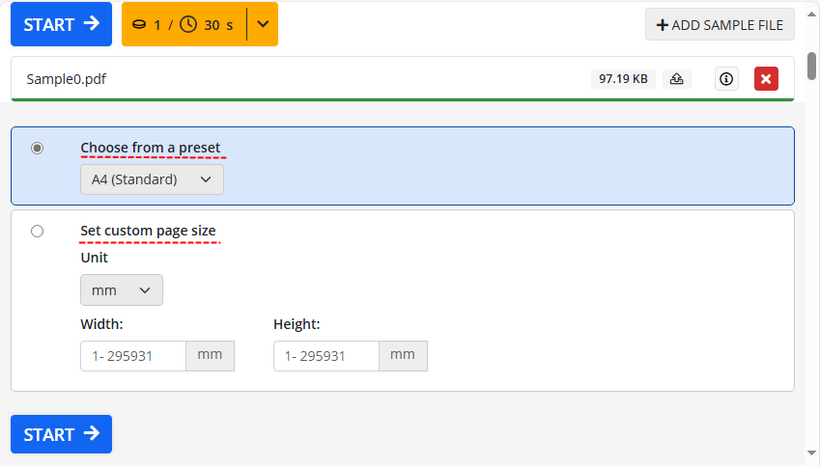Select the Set custom page size radio button

point(38,231)
